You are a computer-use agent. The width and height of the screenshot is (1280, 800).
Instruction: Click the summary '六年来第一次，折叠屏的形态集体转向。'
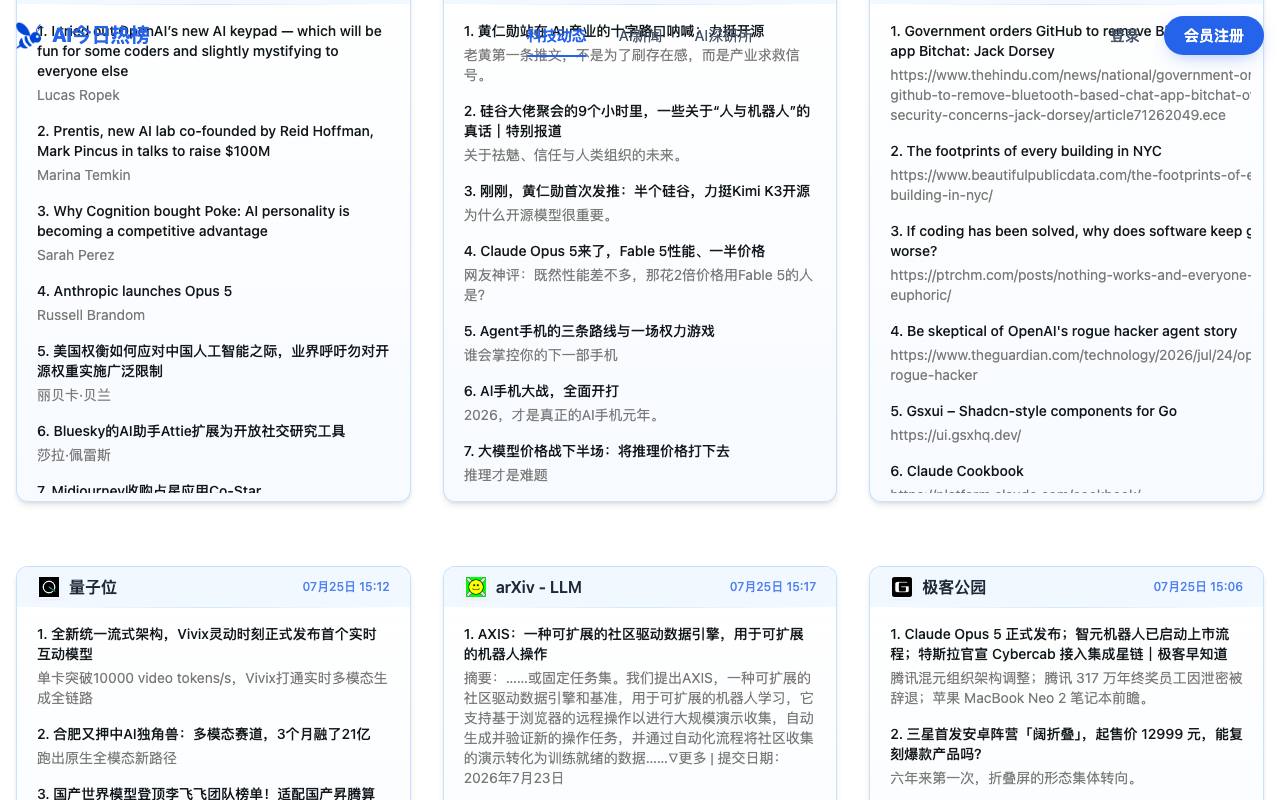[x=1015, y=778]
